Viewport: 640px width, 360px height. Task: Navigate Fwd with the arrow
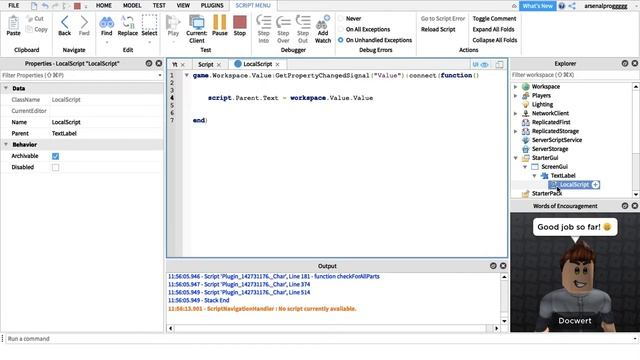[x=84, y=25]
